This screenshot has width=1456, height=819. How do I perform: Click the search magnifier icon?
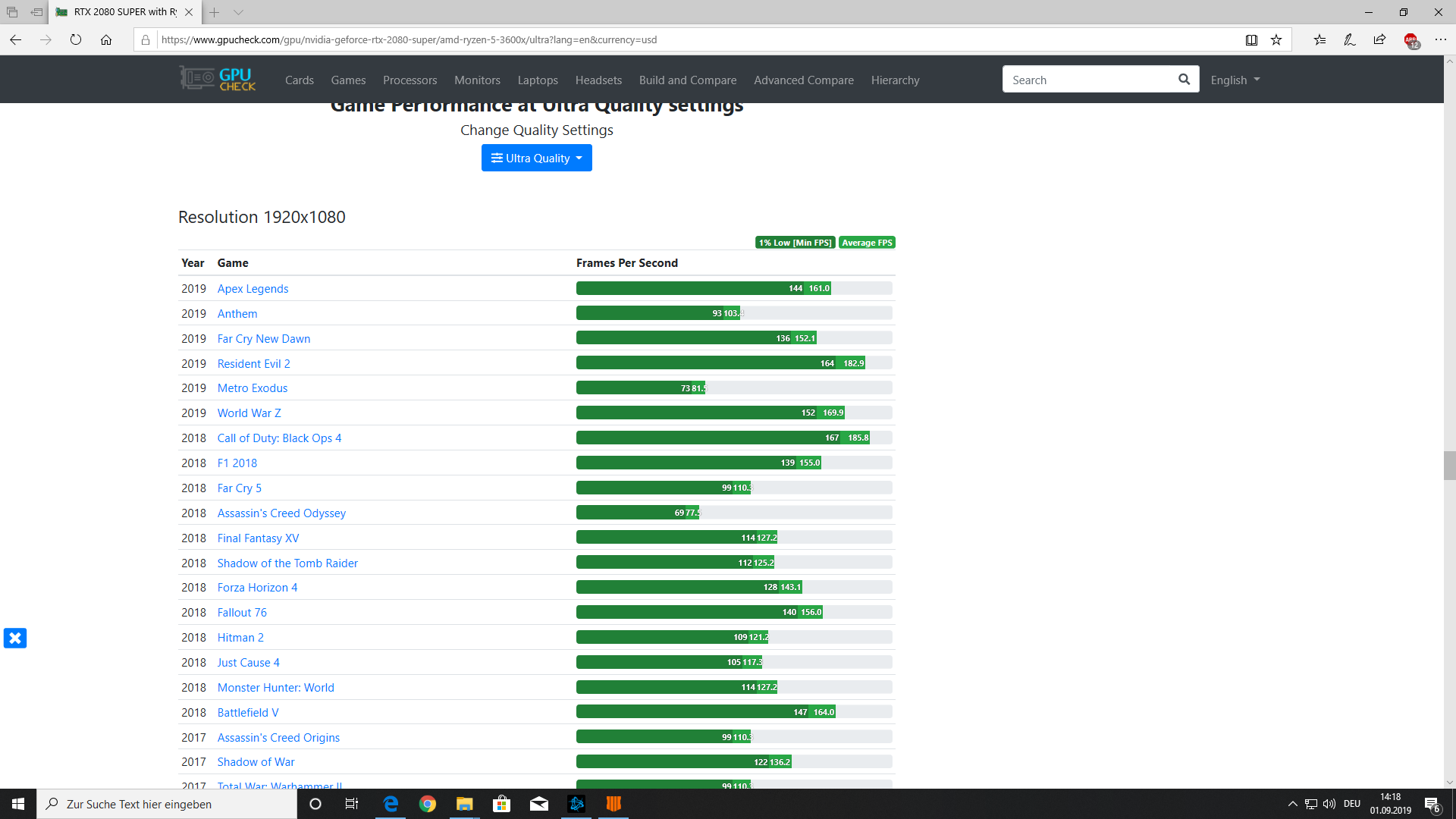tap(1184, 80)
